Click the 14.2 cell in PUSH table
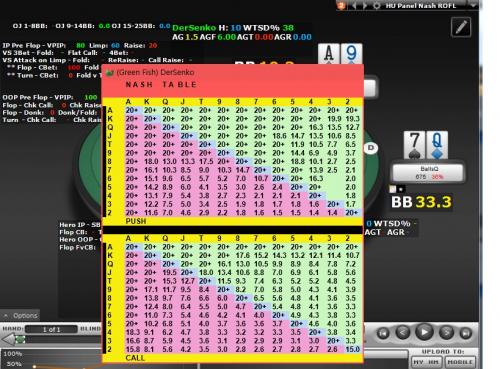This screenshot has width=500, height=369. [151, 187]
